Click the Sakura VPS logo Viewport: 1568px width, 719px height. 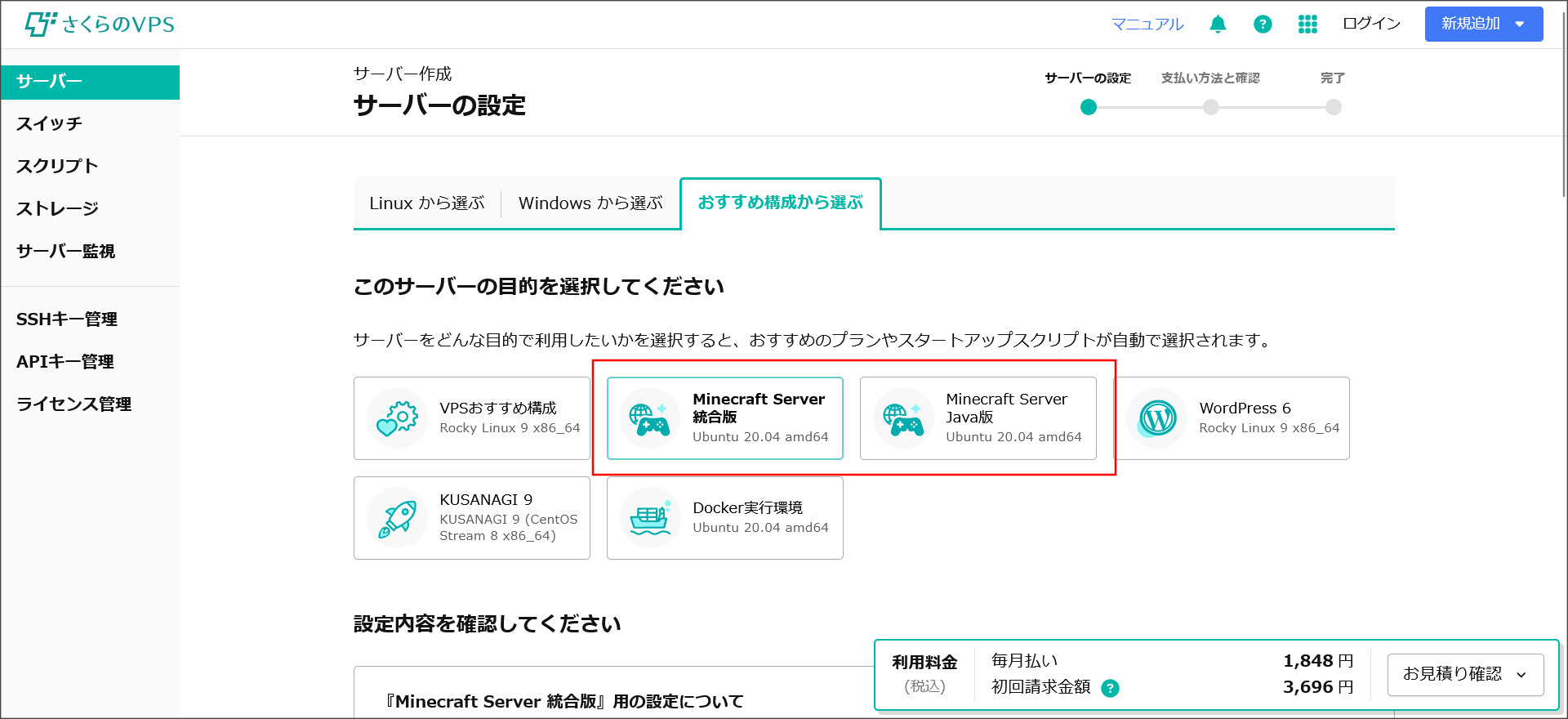point(100,24)
